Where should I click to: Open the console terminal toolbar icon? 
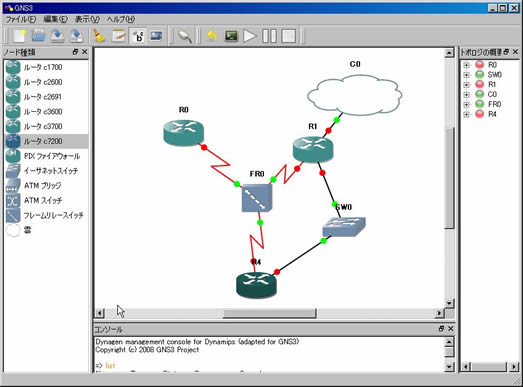pos(231,36)
